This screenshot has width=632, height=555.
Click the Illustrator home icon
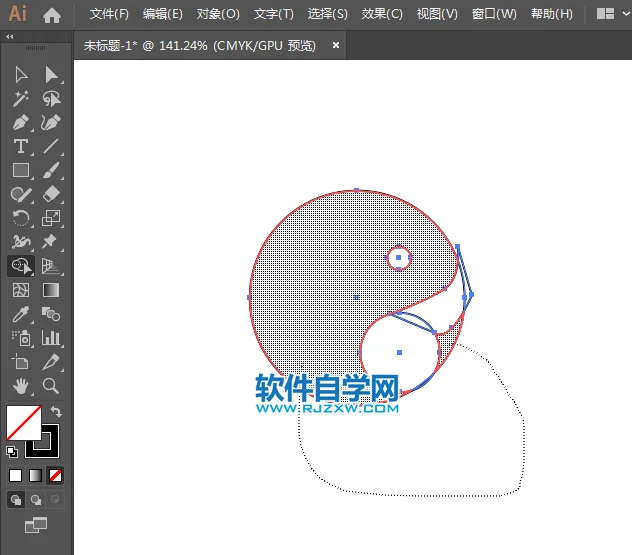[52, 15]
